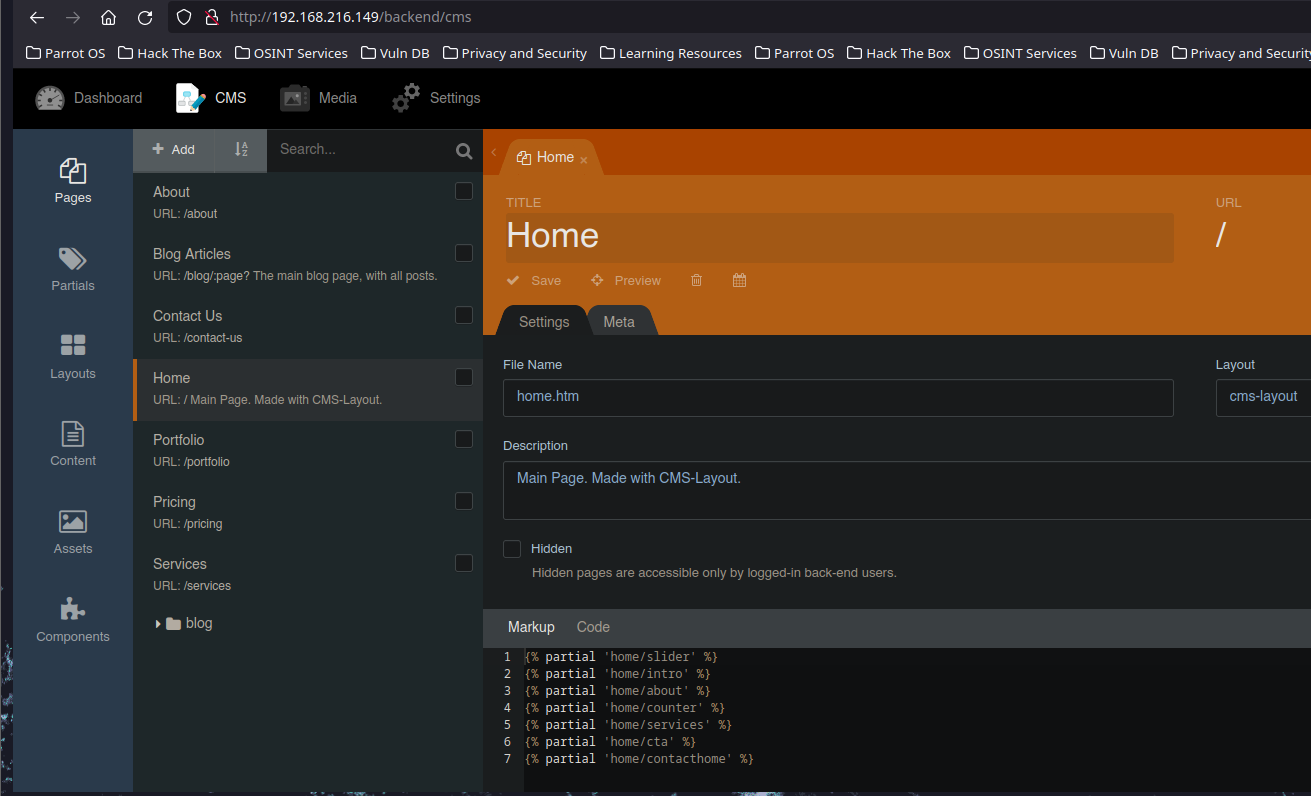Open backend Settings

click(436, 98)
